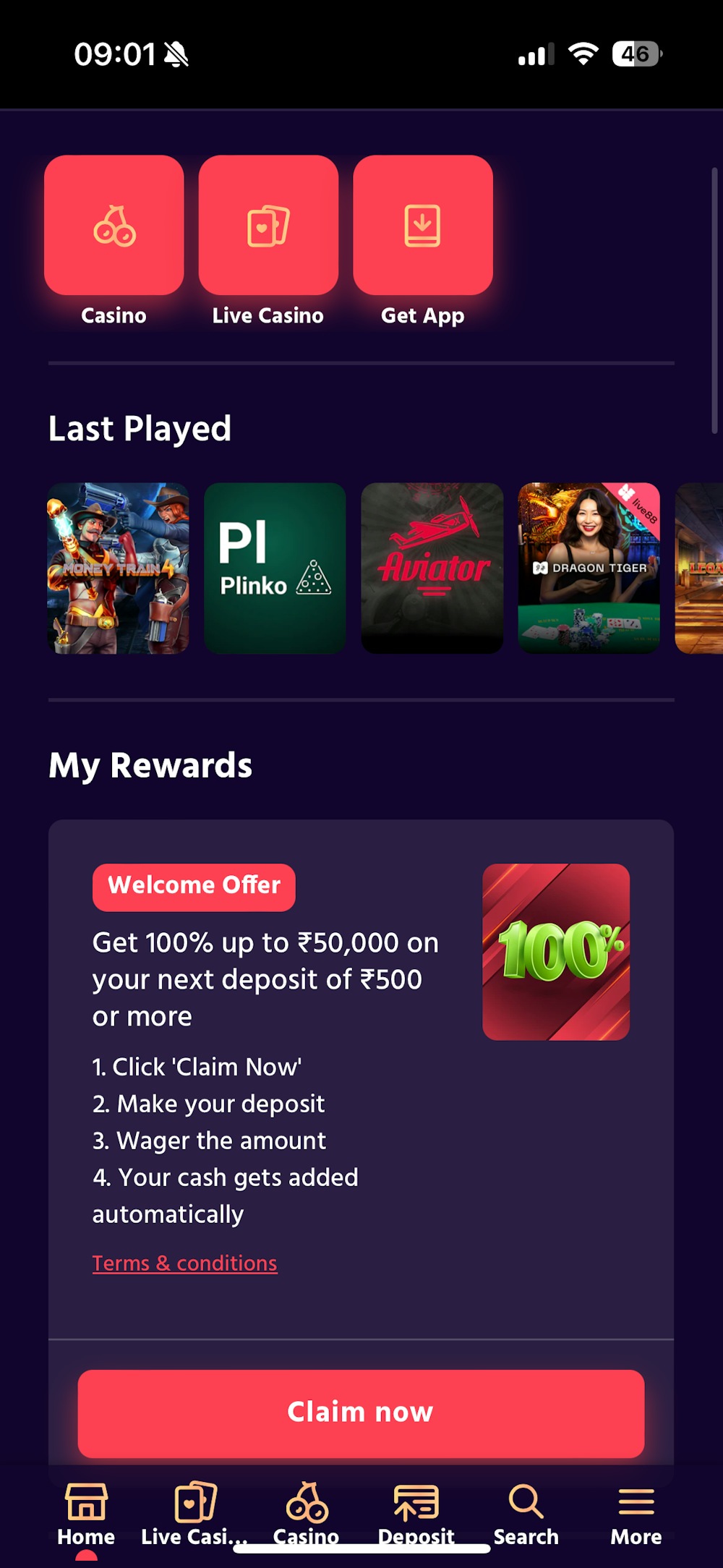Open Live Casino in bottom navigation bar

(x=195, y=1514)
